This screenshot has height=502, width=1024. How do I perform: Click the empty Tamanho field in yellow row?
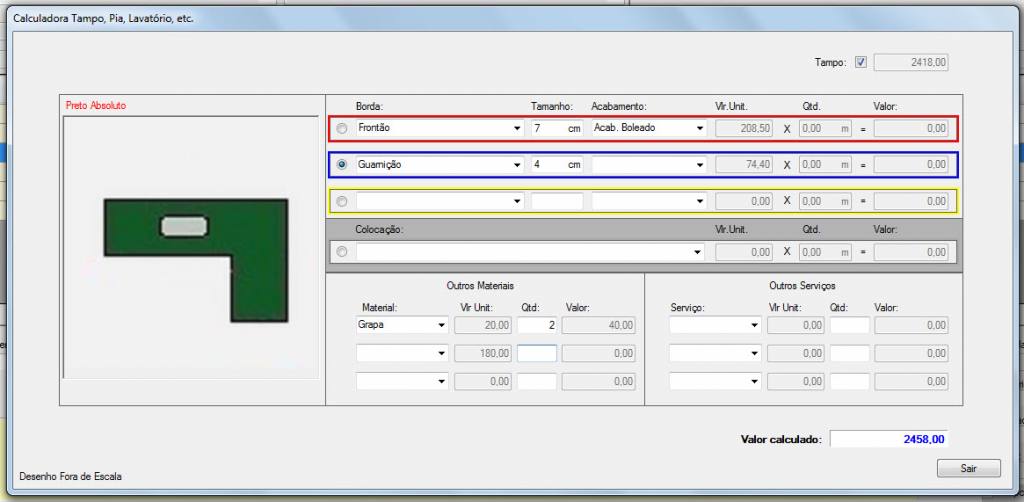click(x=557, y=202)
